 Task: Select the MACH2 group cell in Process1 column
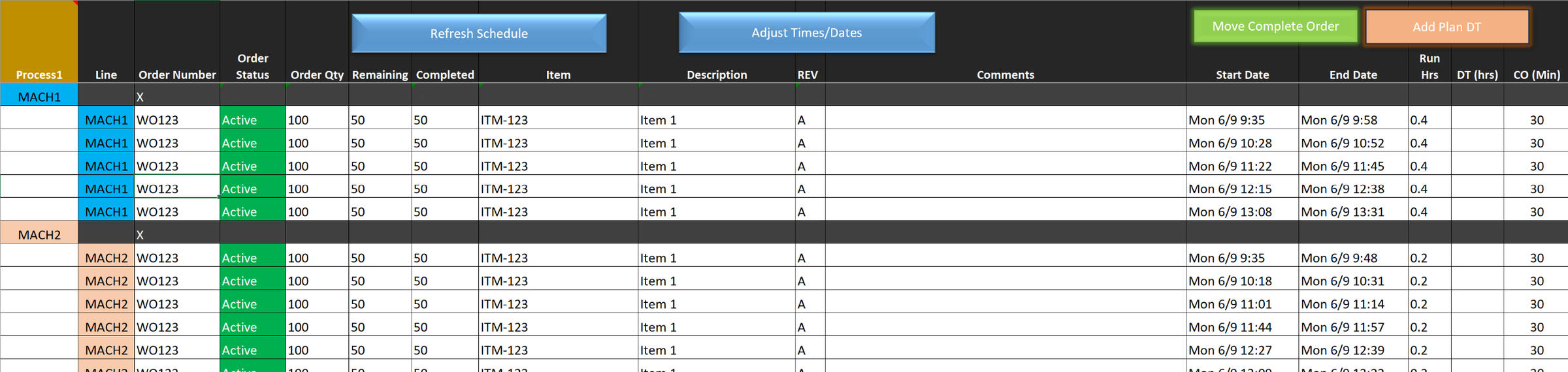[x=39, y=235]
